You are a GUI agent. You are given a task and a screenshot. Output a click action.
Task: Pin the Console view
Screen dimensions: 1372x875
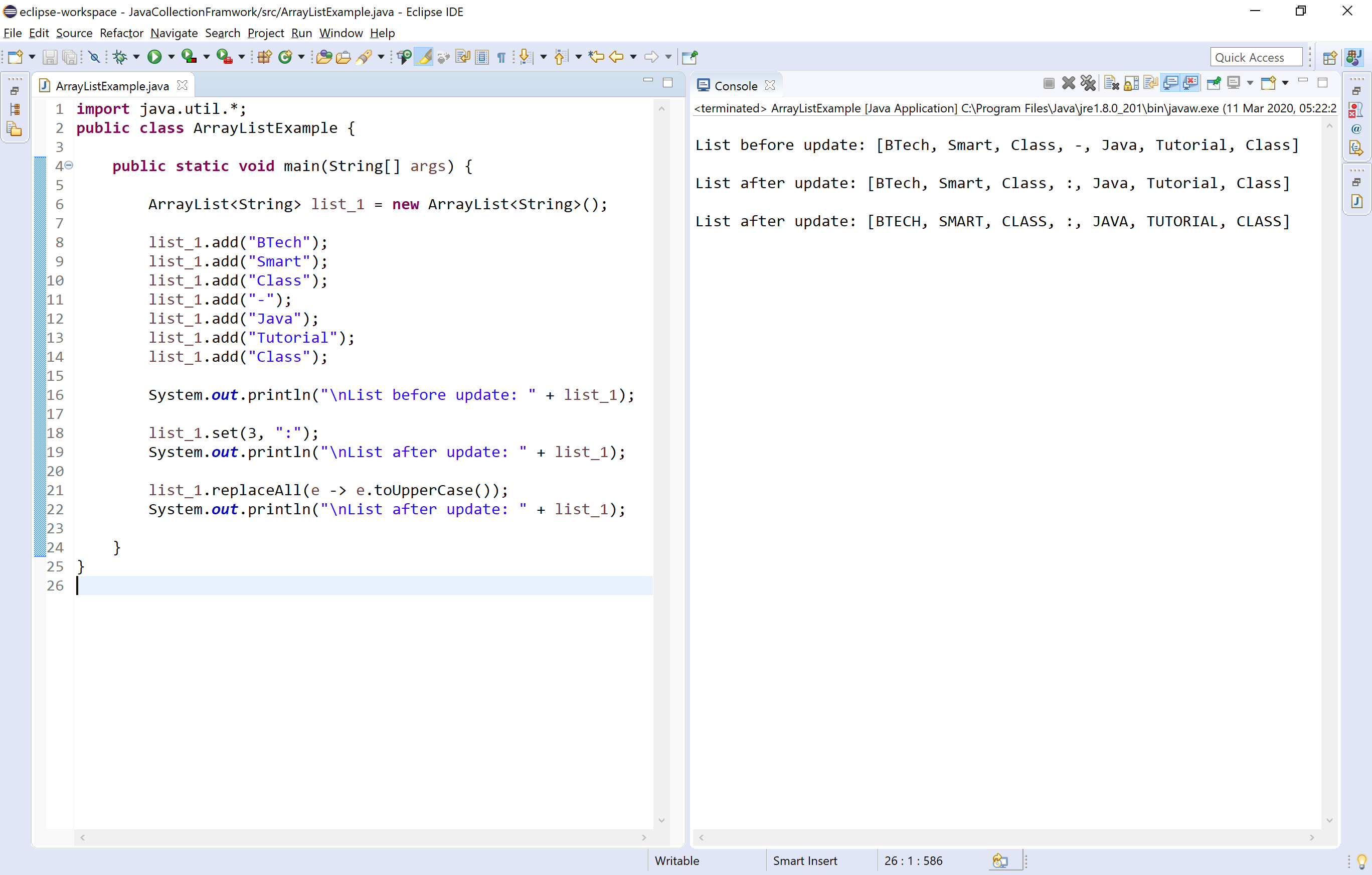pos(1214,83)
